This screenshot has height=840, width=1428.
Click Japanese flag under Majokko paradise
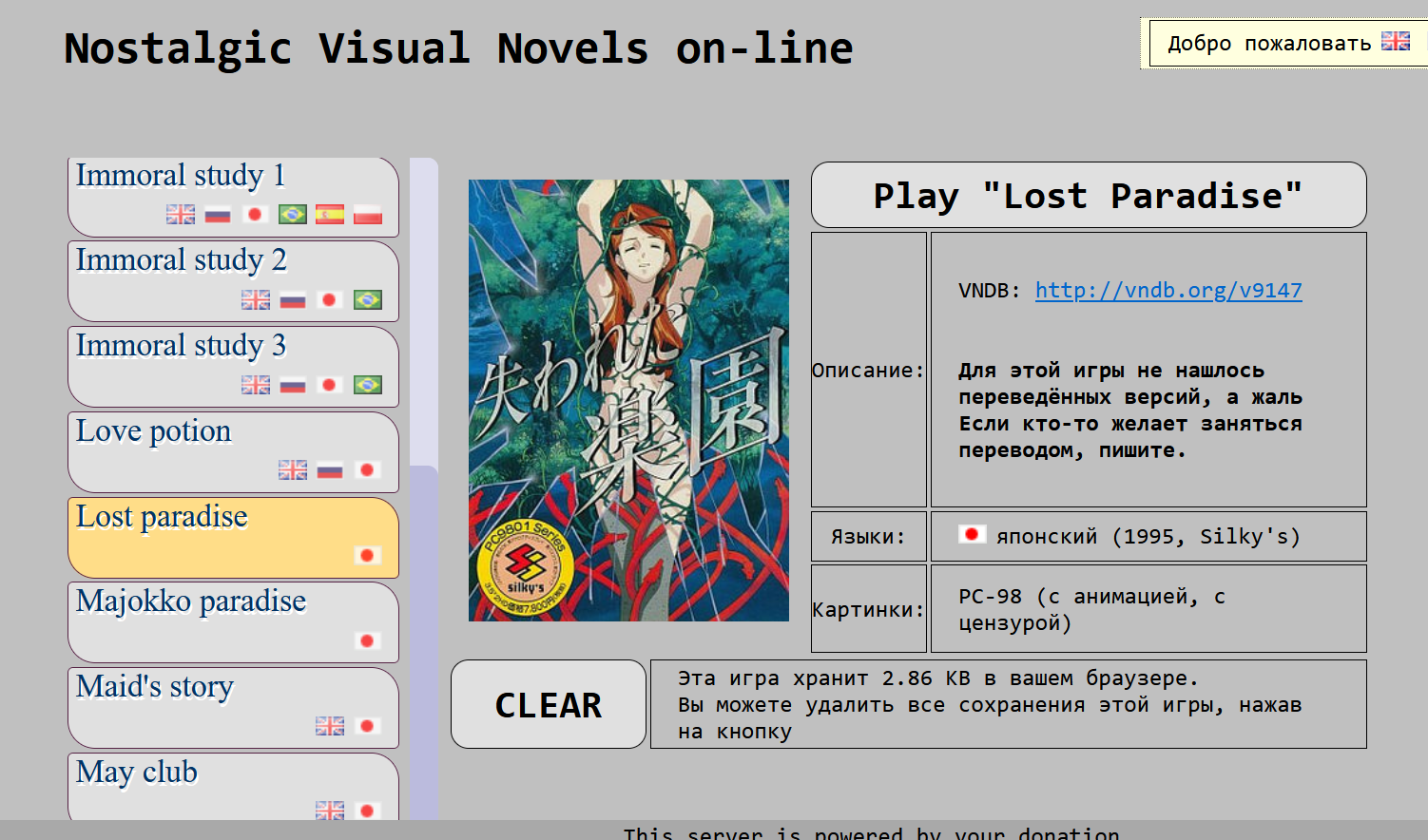[x=367, y=640]
